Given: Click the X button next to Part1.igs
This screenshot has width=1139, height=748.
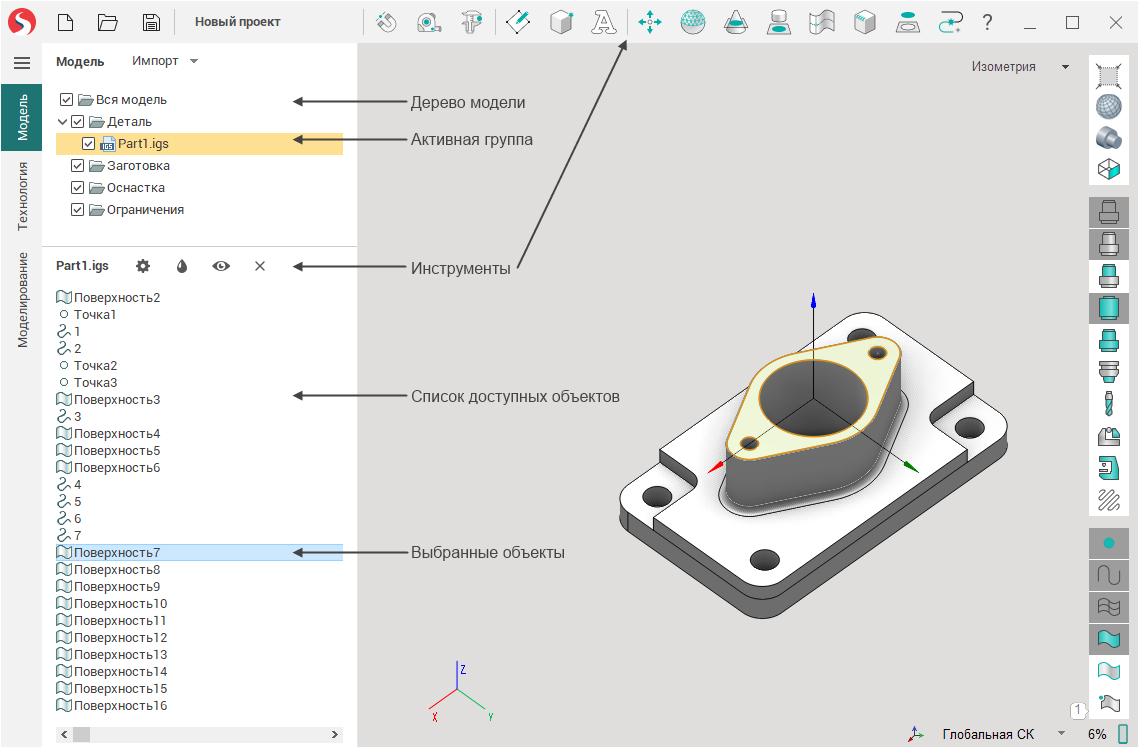Looking at the screenshot, I should (260, 266).
